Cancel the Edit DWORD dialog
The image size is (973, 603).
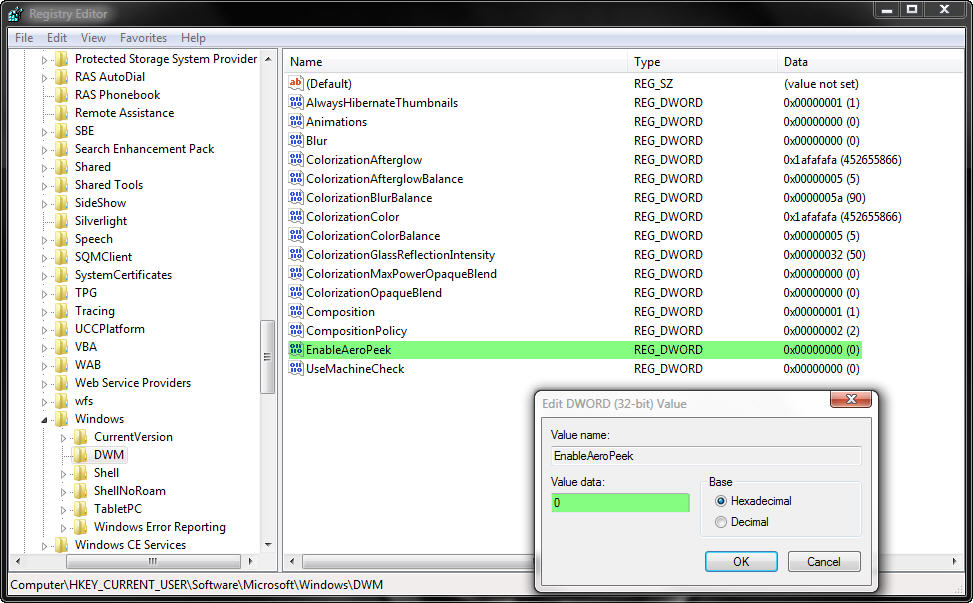click(x=824, y=561)
